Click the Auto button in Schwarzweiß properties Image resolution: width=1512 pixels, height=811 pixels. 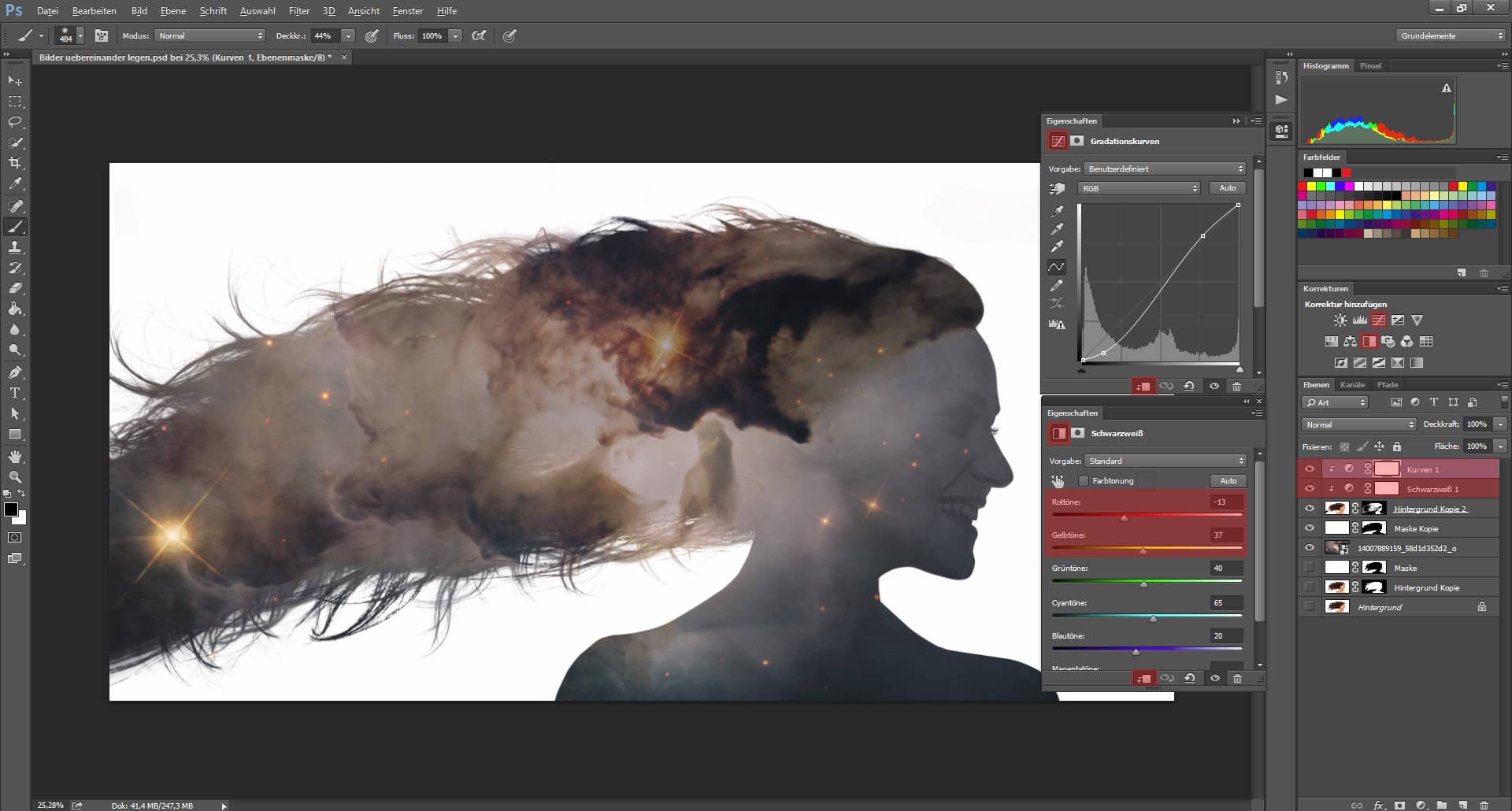[1228, 480]
